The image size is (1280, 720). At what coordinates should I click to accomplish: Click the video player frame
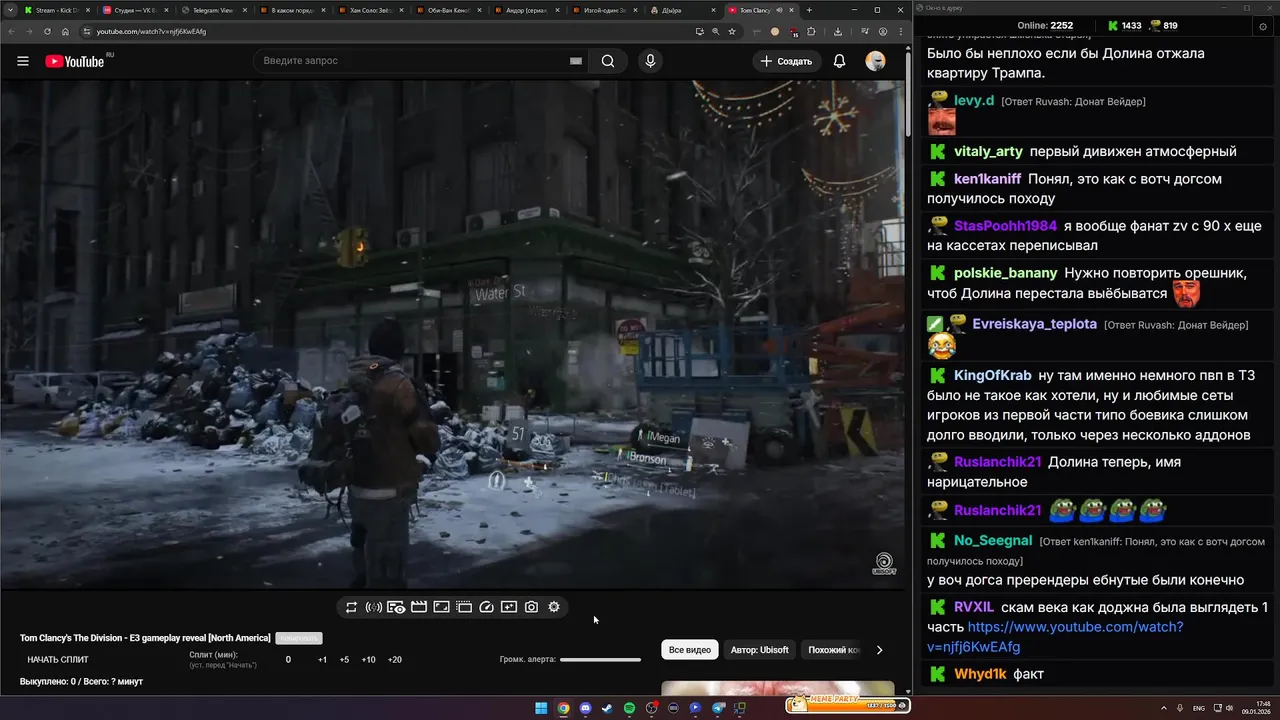452,334
